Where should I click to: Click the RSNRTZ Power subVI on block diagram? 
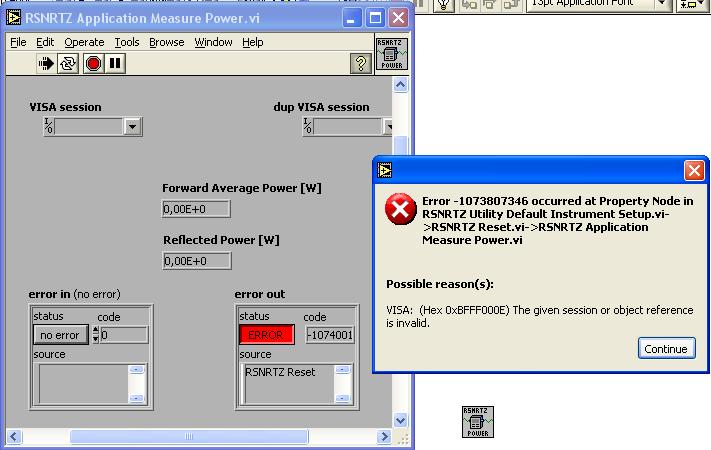click(x=478, y=422)
